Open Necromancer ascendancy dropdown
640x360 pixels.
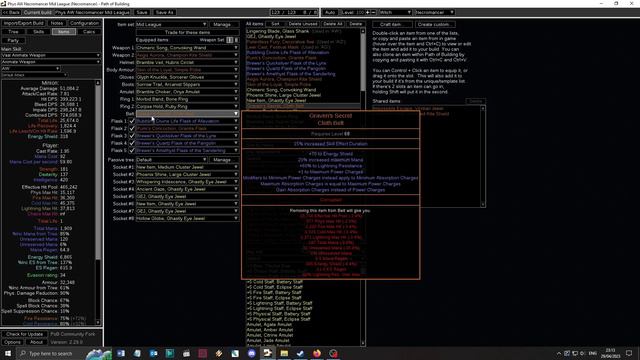435,12
